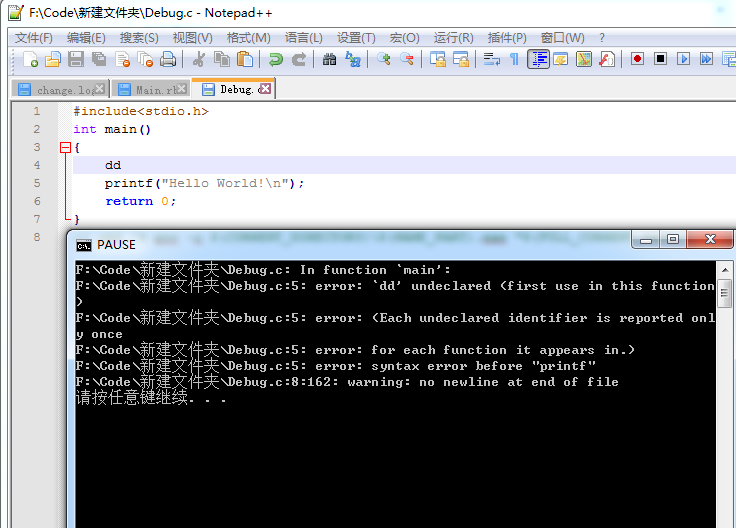Close current document via toolbar icon
Screen dimensions: 736x528
[x=122, y=60]
